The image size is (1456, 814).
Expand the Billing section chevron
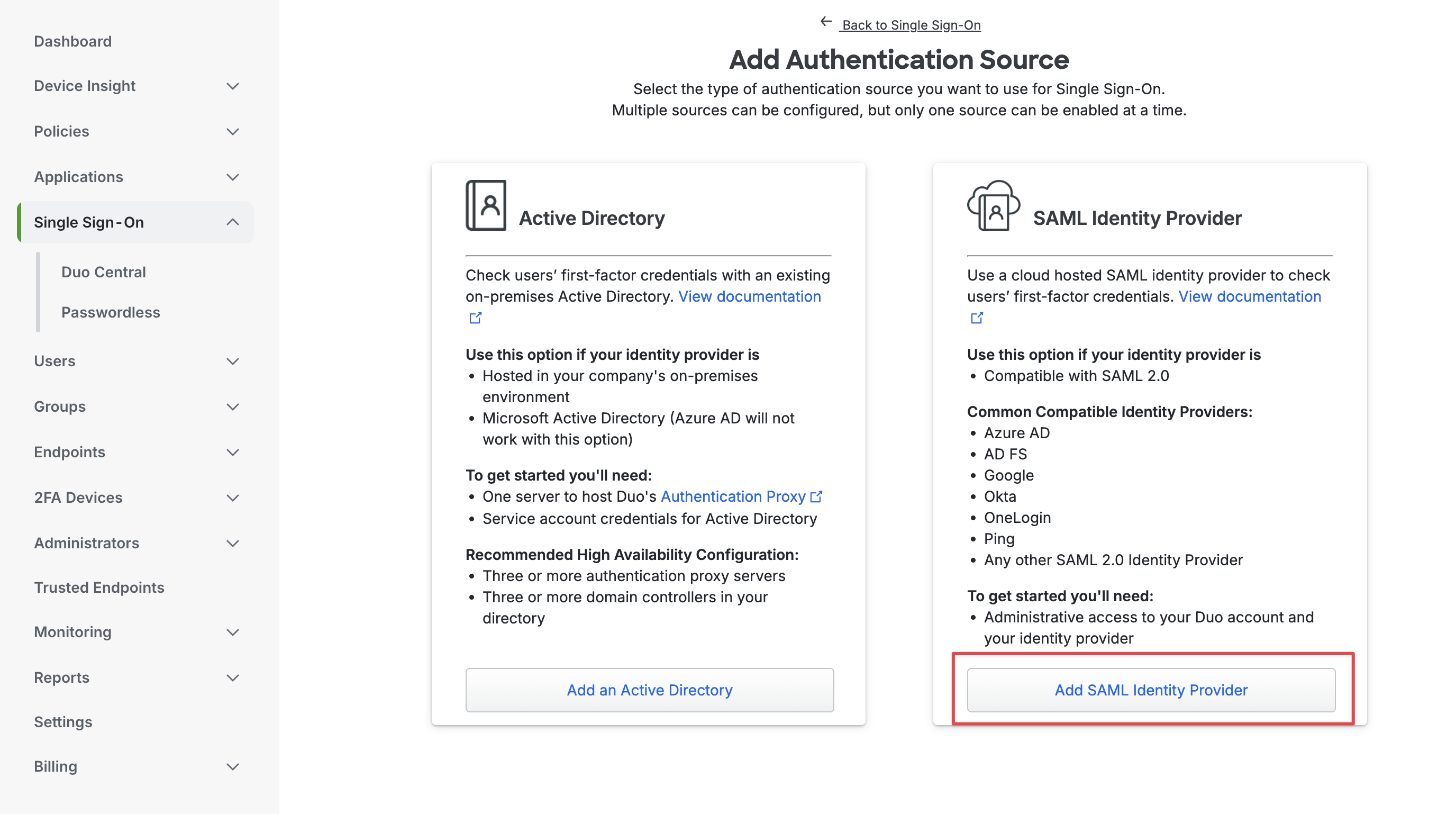coord(233,767)
